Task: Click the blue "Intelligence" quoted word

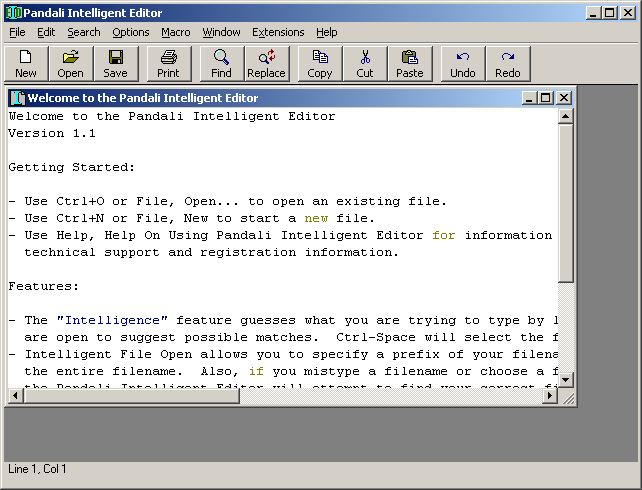Action: (x=112, y=320)
